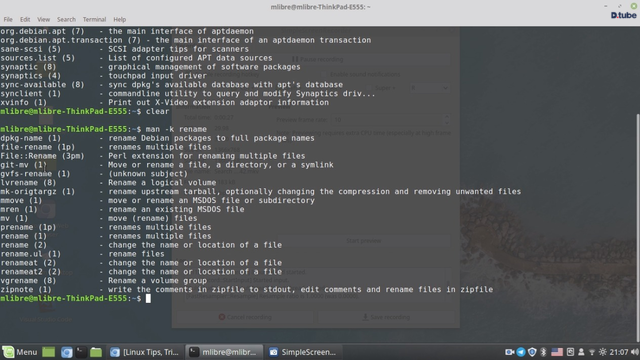Click the 'zipnote (1)' entry
Viewport: 640px width, 360px height.
247,290
